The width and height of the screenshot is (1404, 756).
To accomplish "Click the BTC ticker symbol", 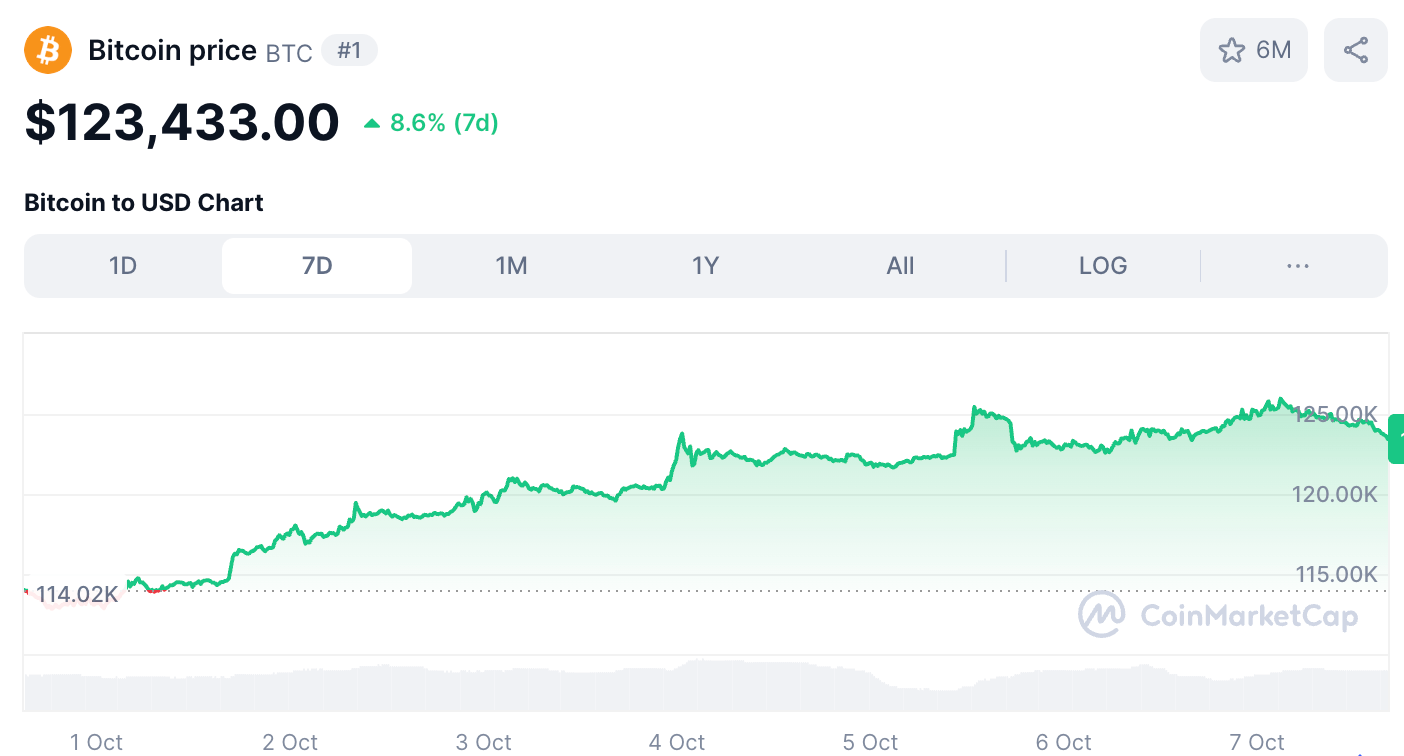I will (x=288, y=53).
